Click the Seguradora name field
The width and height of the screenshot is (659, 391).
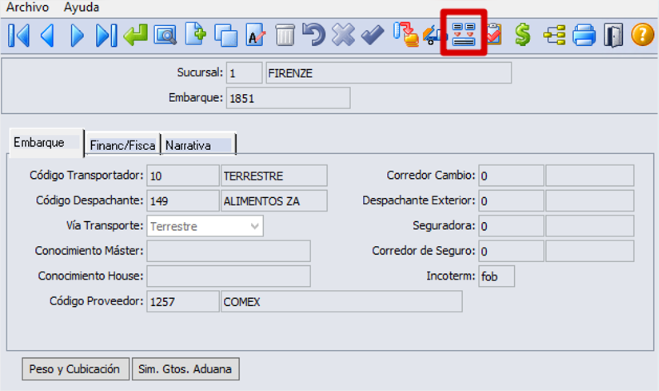point(590,226)
